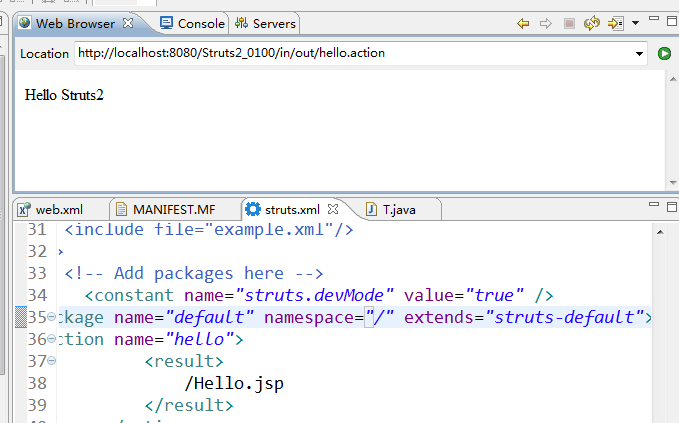Click the navigate-to-selected-URL toolbar icon
Viewport: 679px width, 423px height.
[615, 23]
